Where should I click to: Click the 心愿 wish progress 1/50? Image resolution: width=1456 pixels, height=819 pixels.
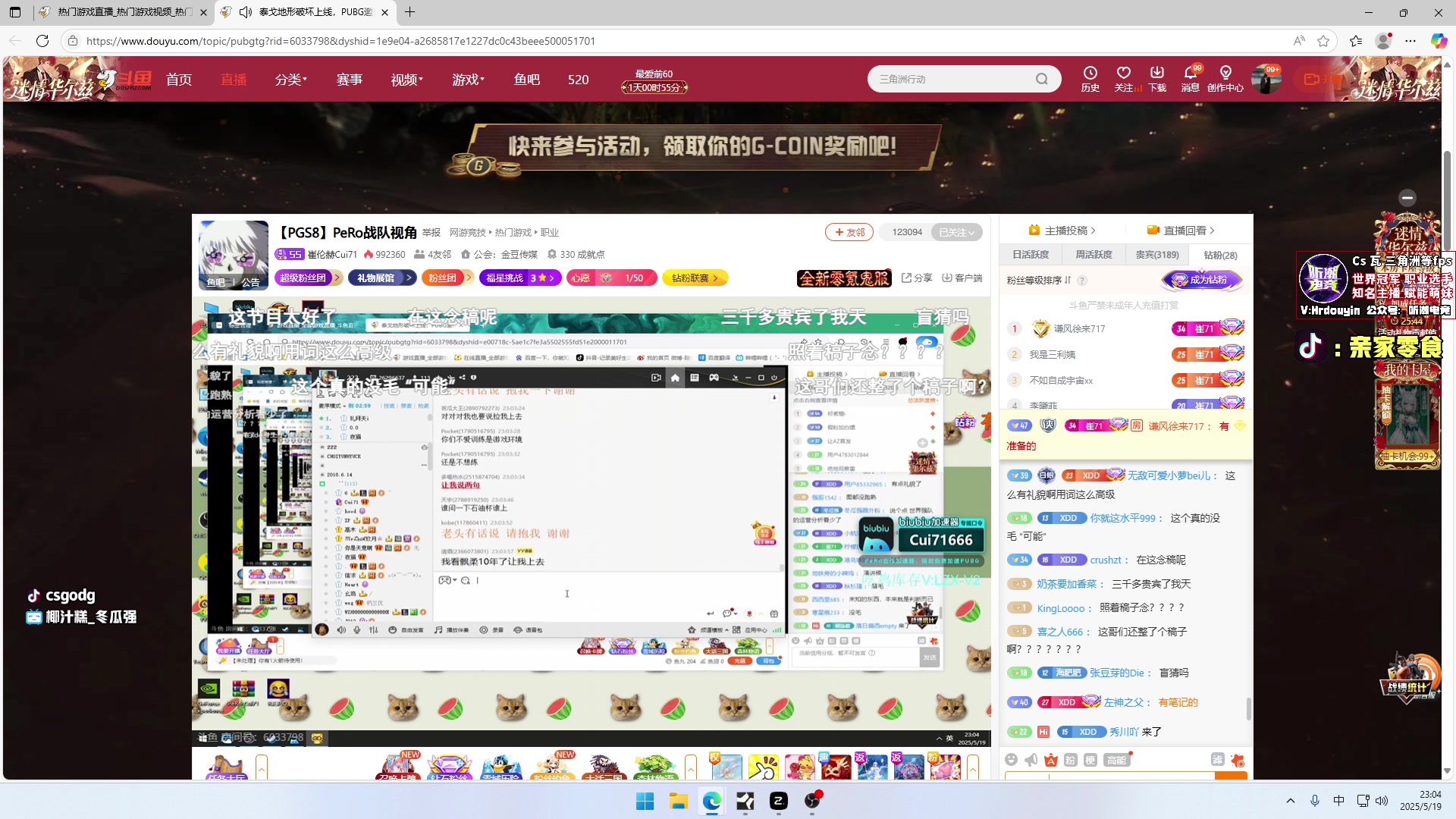click(611, 278)
